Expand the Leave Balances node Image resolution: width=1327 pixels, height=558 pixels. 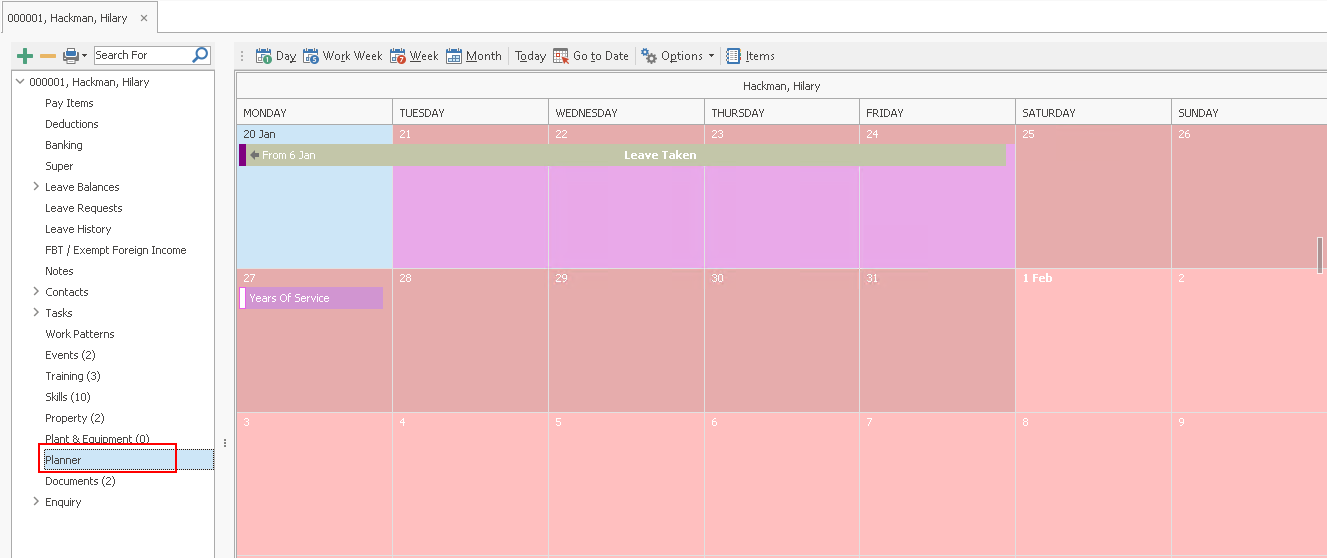pos(36,187)
